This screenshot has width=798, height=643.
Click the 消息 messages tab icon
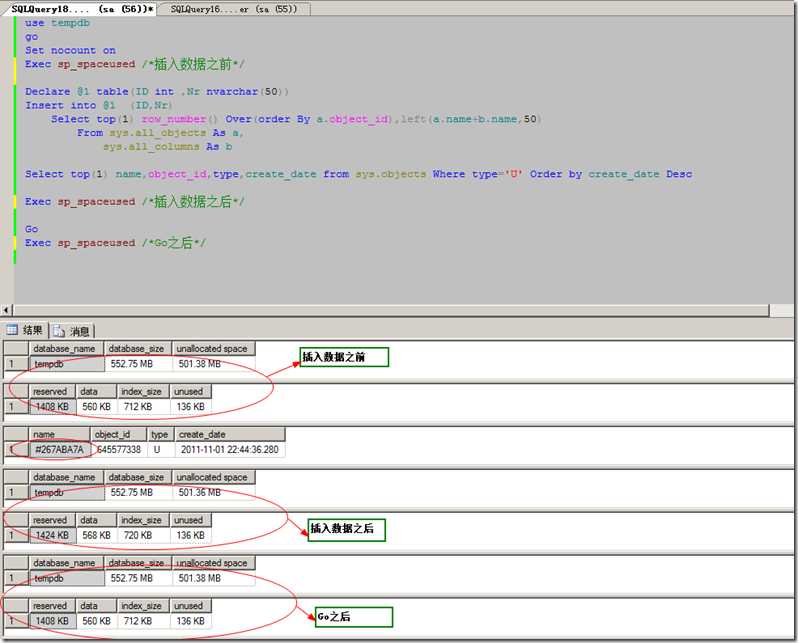pyautogui.click(x=59, y=331)
